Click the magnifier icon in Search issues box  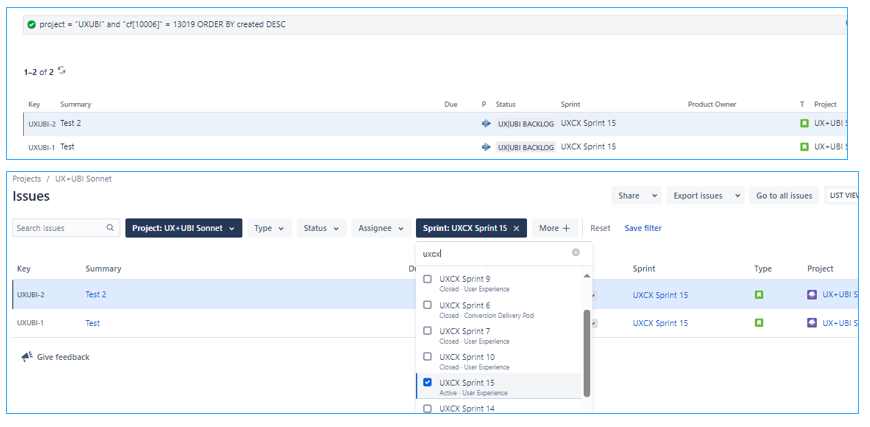pyautogui.click(x=110, y=227)
